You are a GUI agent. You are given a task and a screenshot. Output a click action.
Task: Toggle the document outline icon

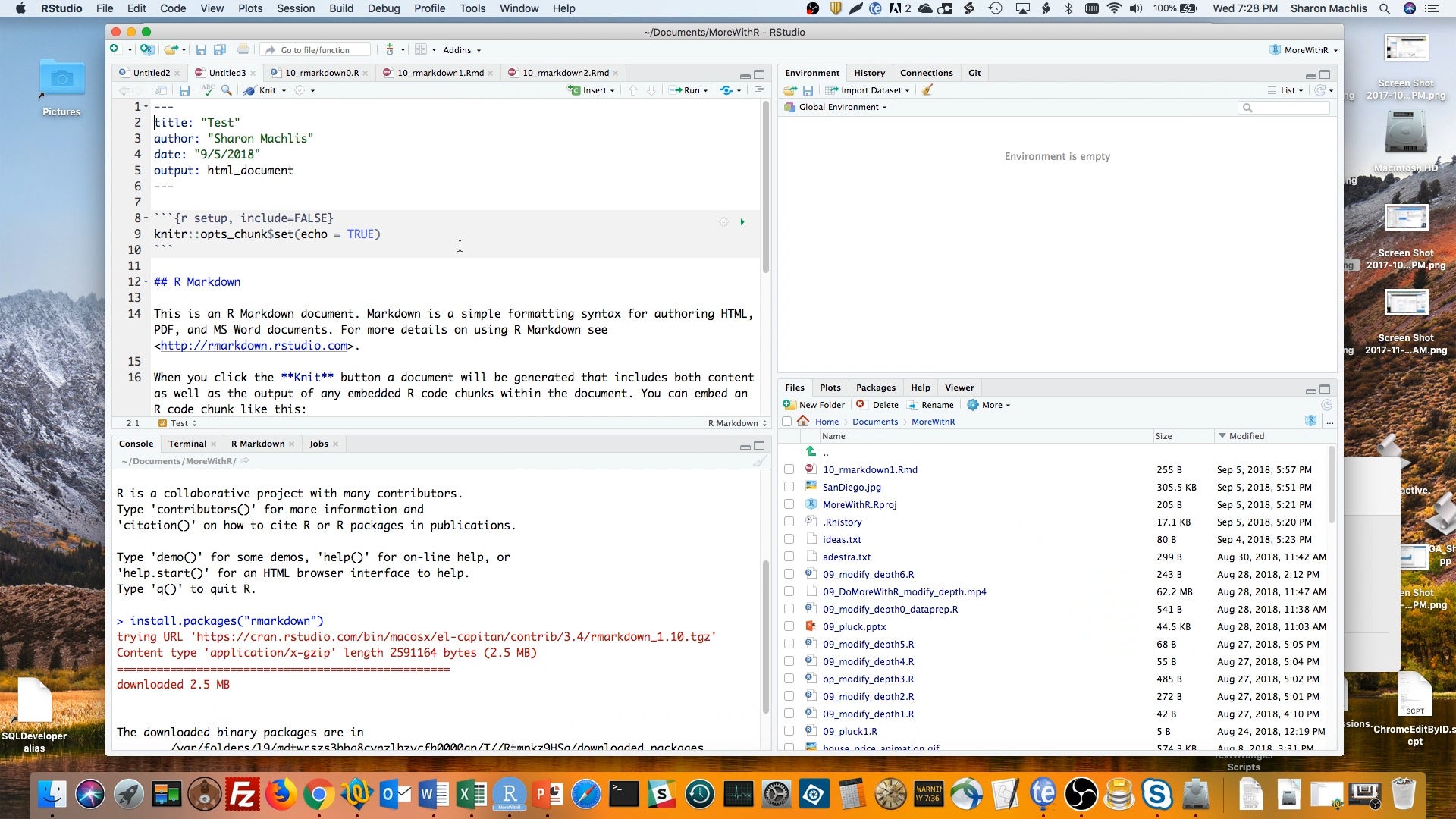point(759,90)
